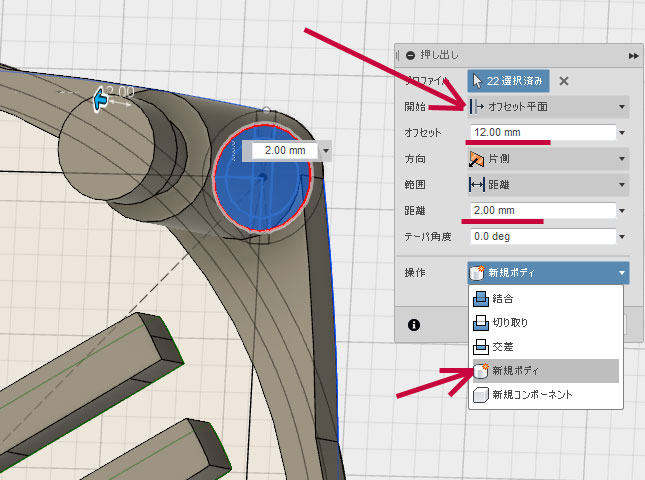Image resolution: width=645 pixels, height=480 pixels.
Task: Open the 操作 新規ボディ combo box
Action: click(x=547, y=273)
